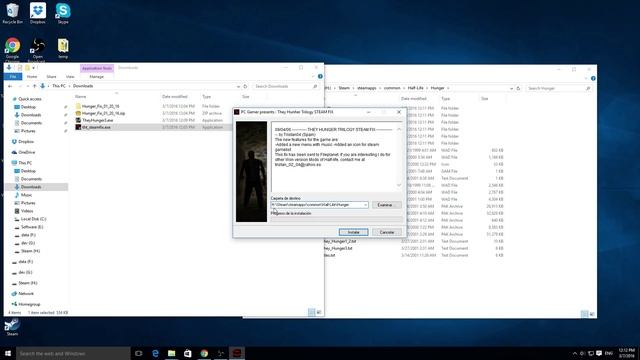Open the Recycle Bin desktop icon

(x=12, y=13)
